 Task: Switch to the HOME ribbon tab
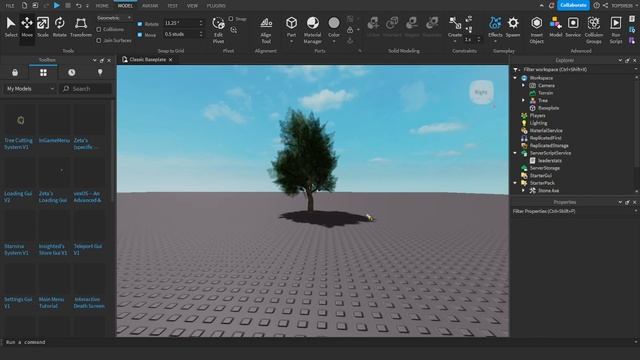[x=102, y=6]
